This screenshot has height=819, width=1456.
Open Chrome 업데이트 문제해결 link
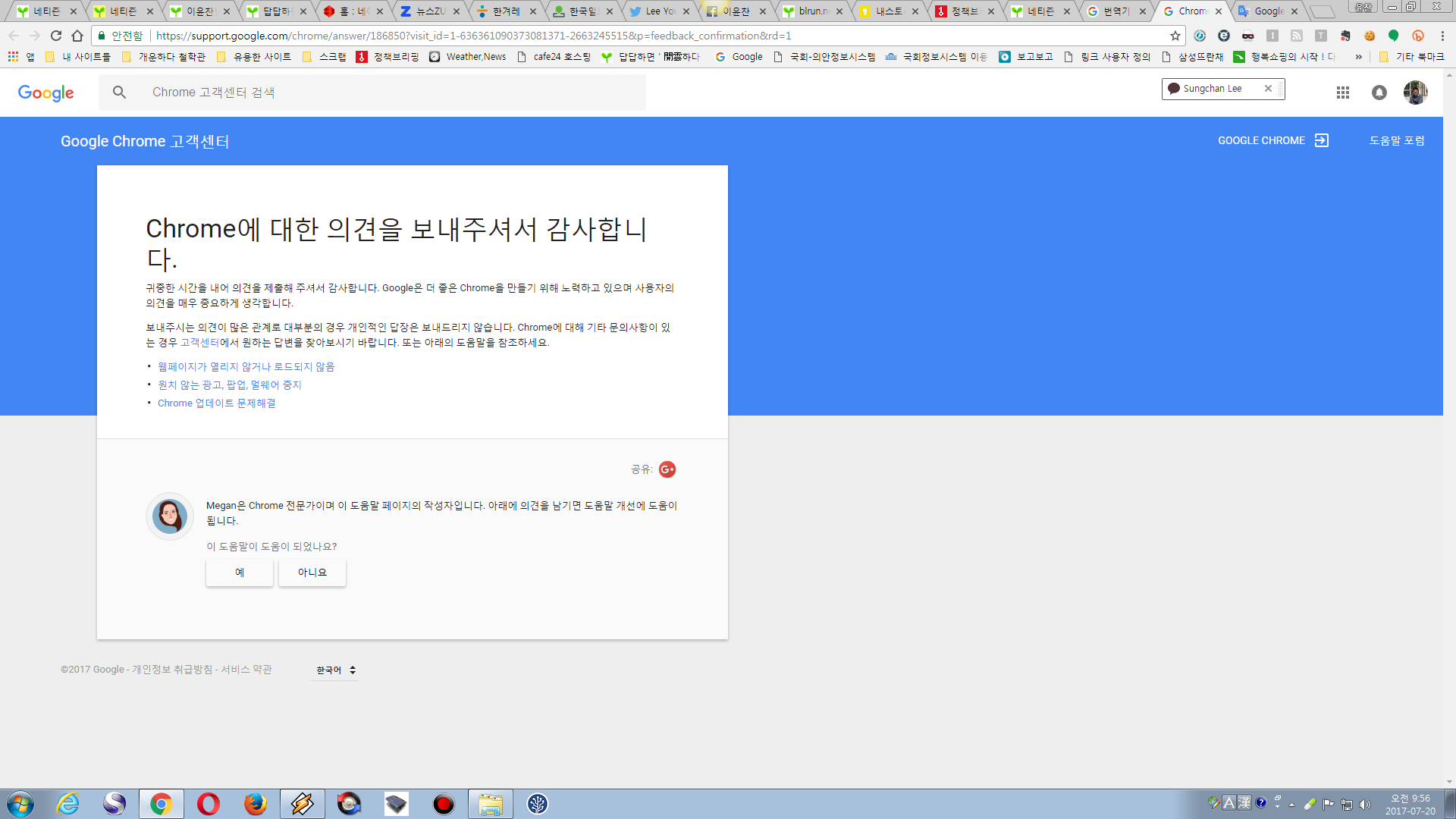point(217,403)
